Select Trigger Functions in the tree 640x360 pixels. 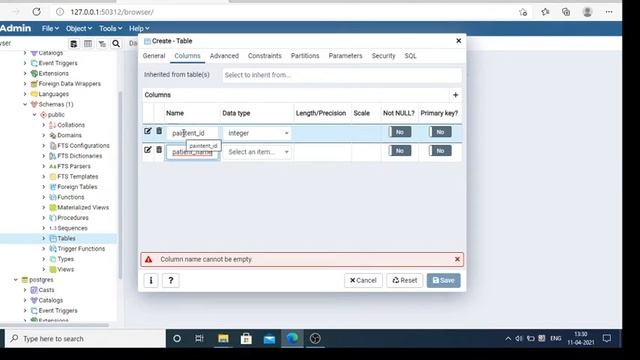[x=81, y=249]
